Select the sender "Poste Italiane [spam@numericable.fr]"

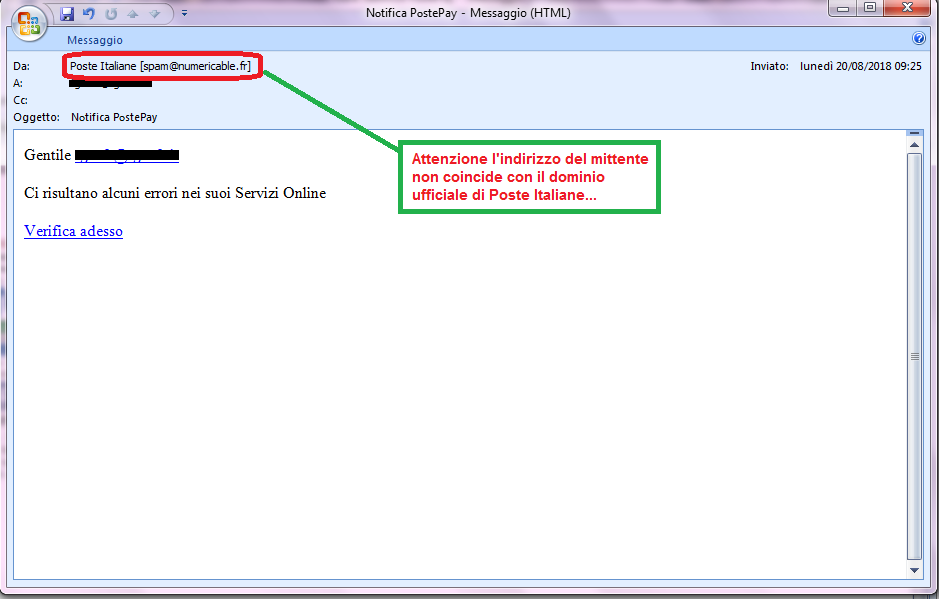(x=160, y=66)
